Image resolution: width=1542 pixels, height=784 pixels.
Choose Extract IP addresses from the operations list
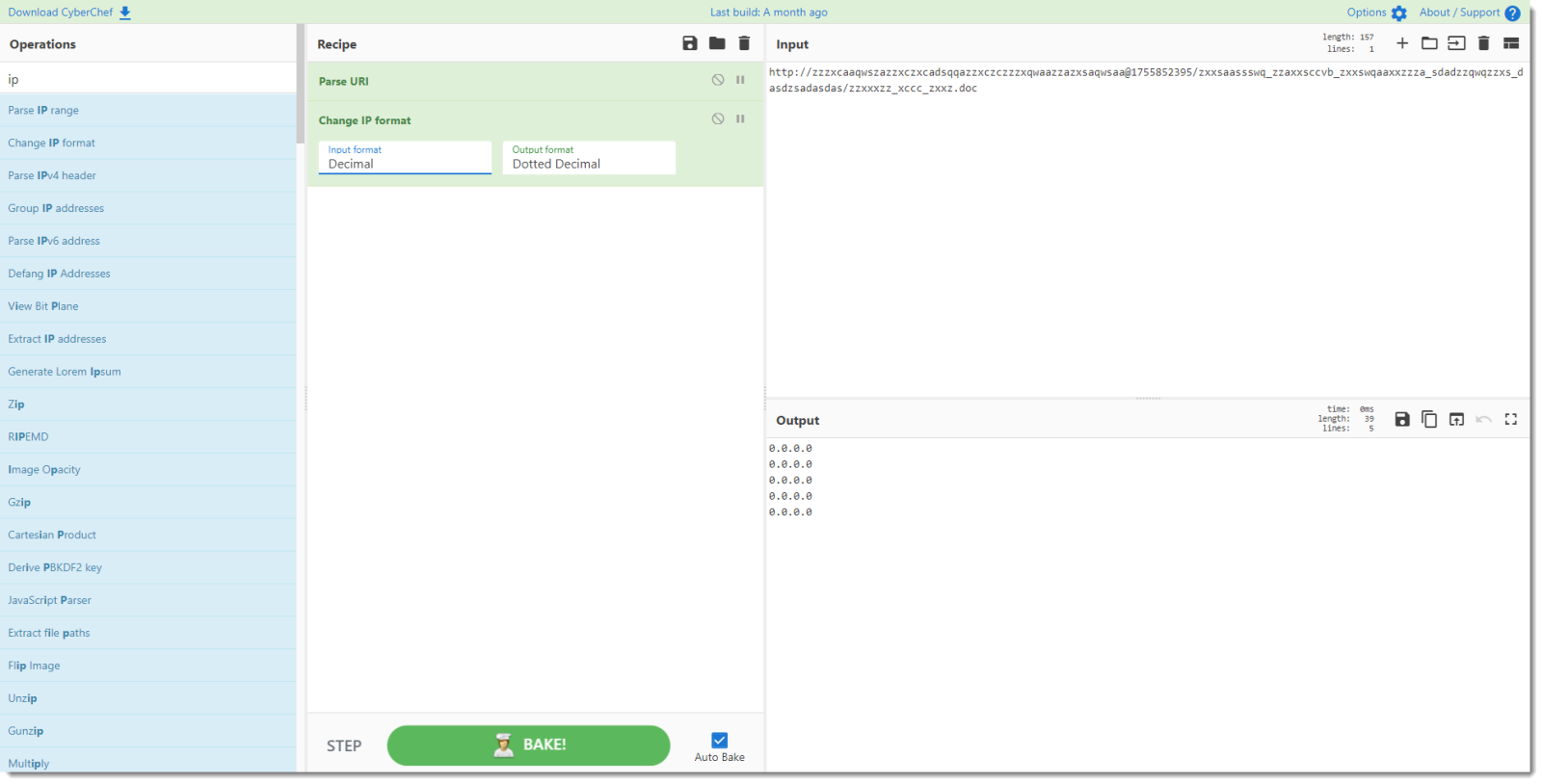click(57, 339)
